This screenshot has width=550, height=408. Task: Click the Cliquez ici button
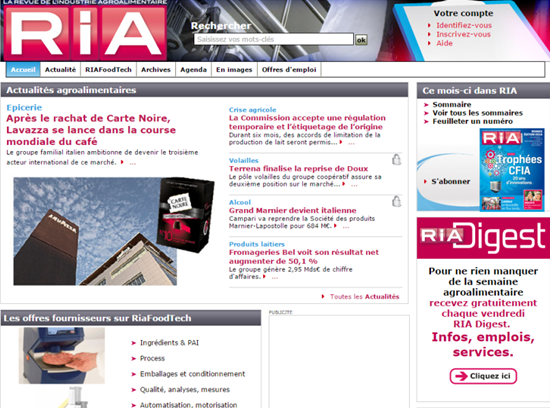[483, 376]
